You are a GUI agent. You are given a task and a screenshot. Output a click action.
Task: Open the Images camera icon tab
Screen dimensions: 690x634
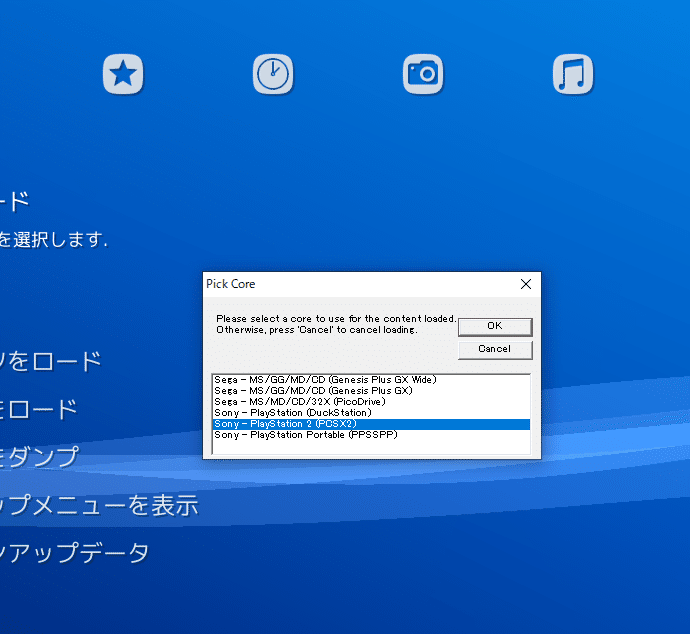click(x=423, y=74)
